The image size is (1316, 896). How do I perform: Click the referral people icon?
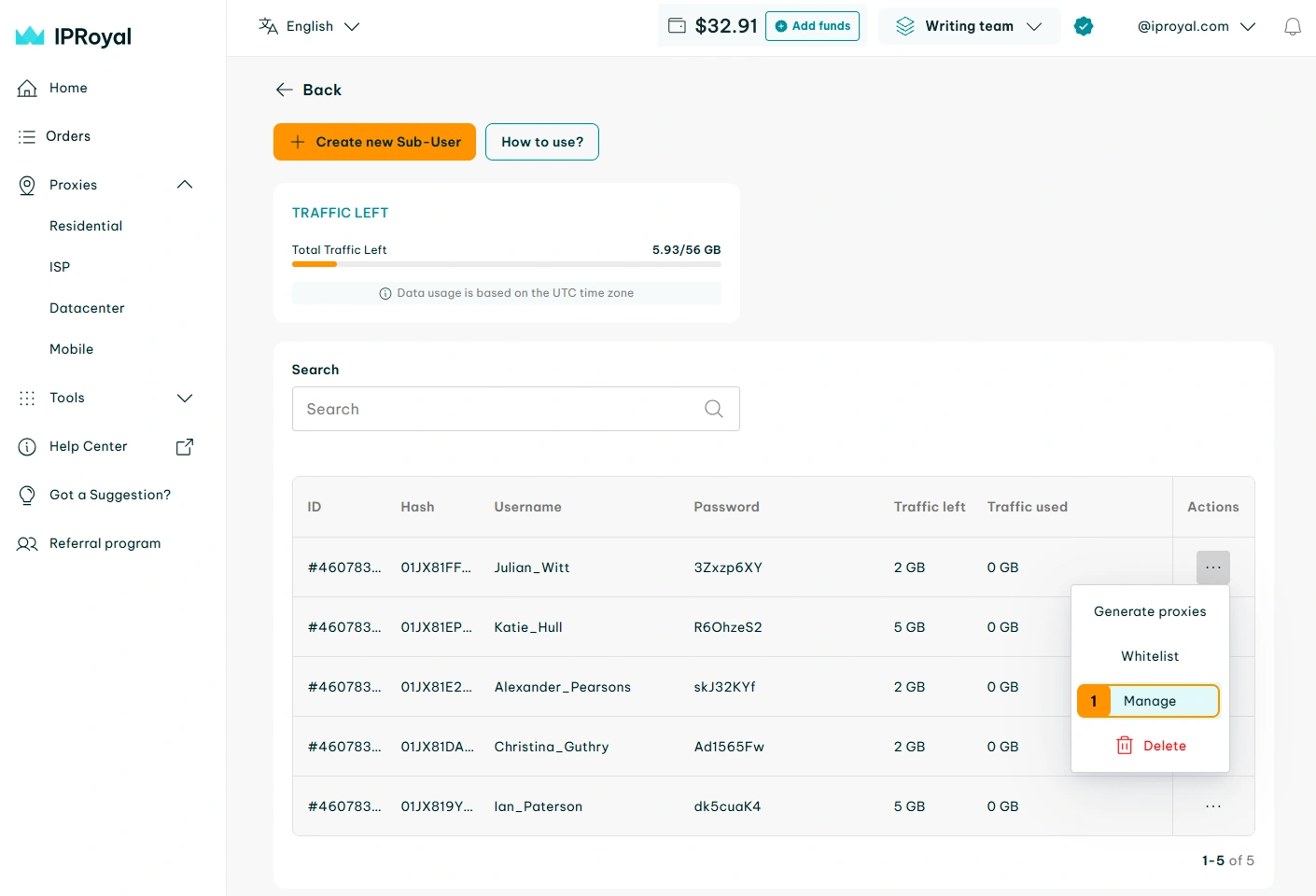click(27, 543)
